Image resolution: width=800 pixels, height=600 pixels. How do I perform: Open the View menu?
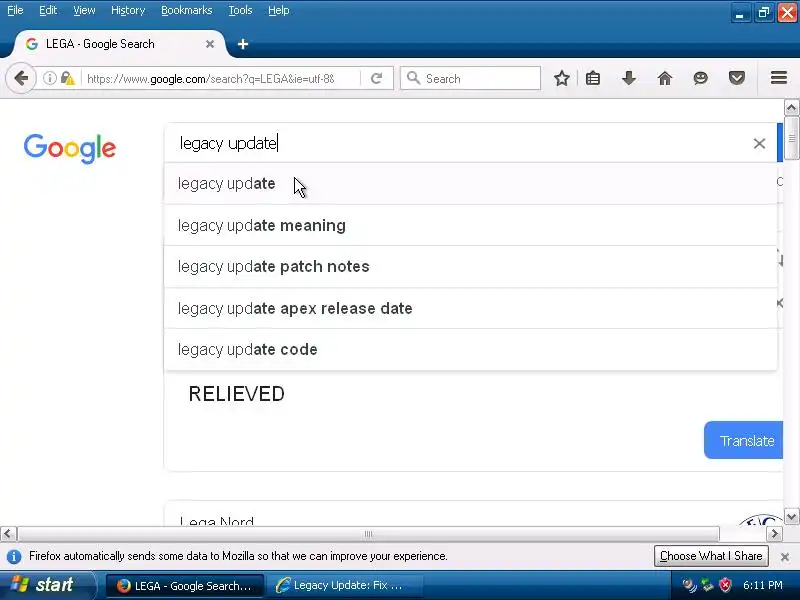84,10
